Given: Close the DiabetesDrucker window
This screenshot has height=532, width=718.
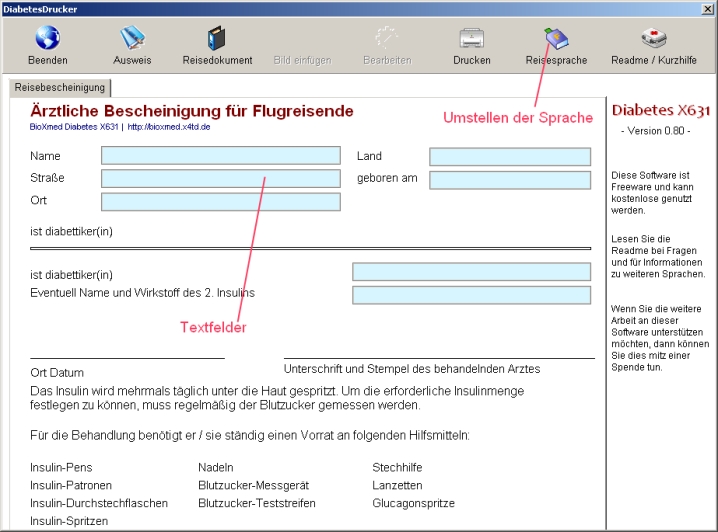Looking at the screenshot, I should tap(708, 8).
